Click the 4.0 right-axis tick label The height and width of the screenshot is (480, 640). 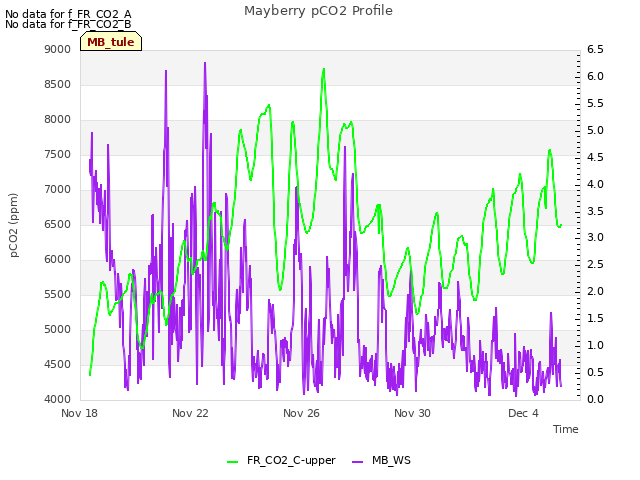(595, 184)
